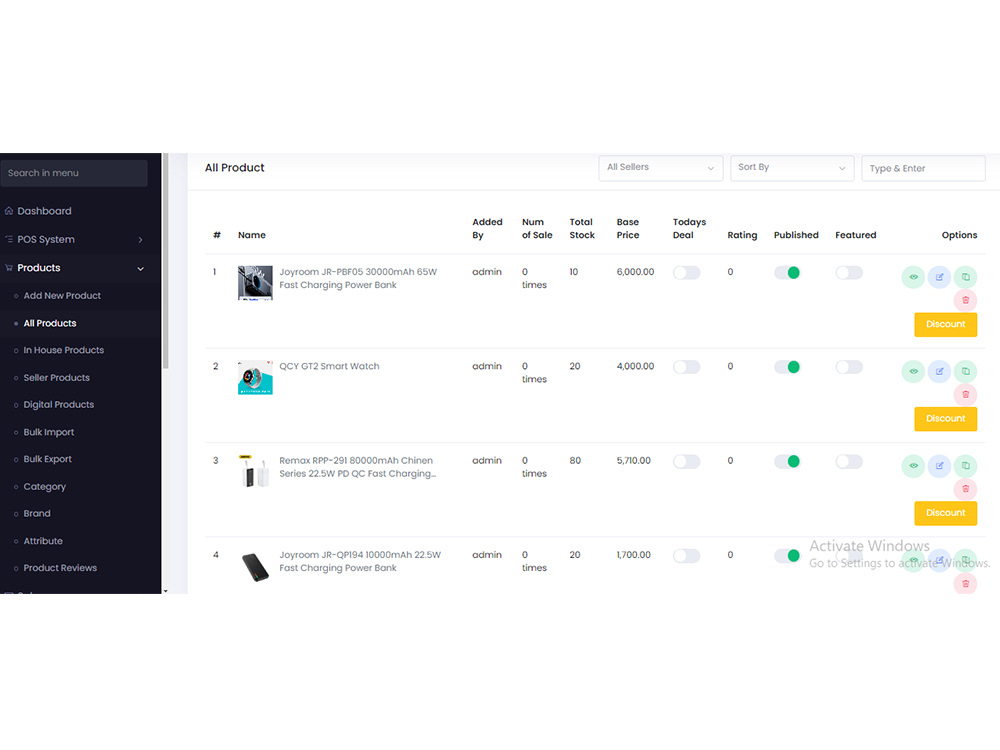Click the Remax RPP-291 product thumbnail
This screenshot has width=1000, height=750.
[255, 471]
